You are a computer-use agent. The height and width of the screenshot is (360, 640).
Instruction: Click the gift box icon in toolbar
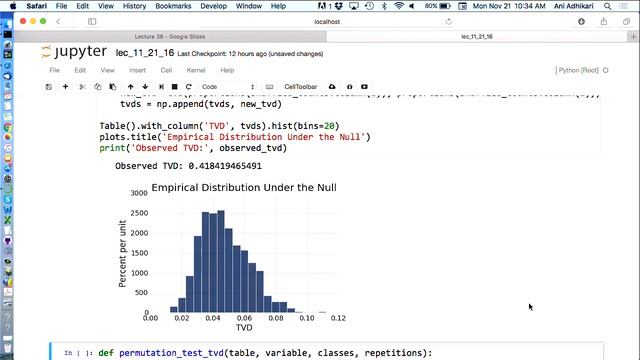tap(349, 87)
